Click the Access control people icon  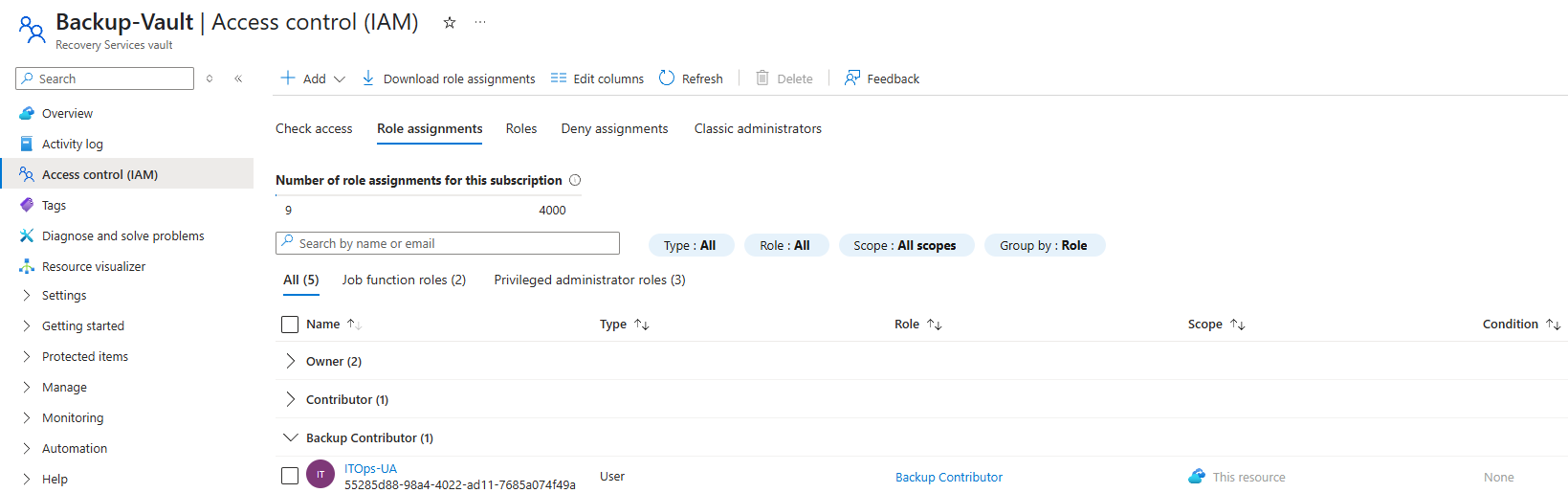(x=27, y=174)
